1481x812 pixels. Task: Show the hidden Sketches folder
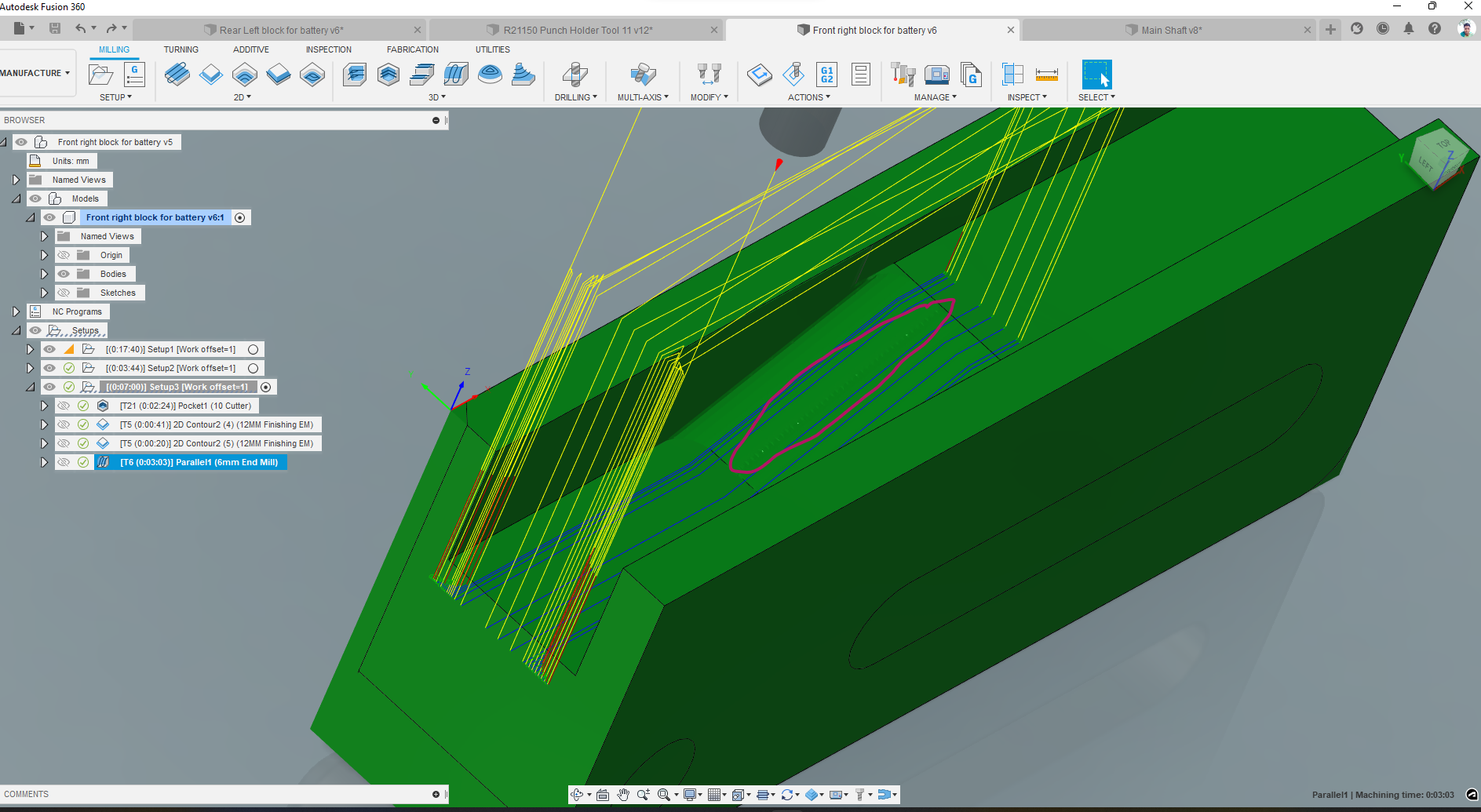(64, 293)
